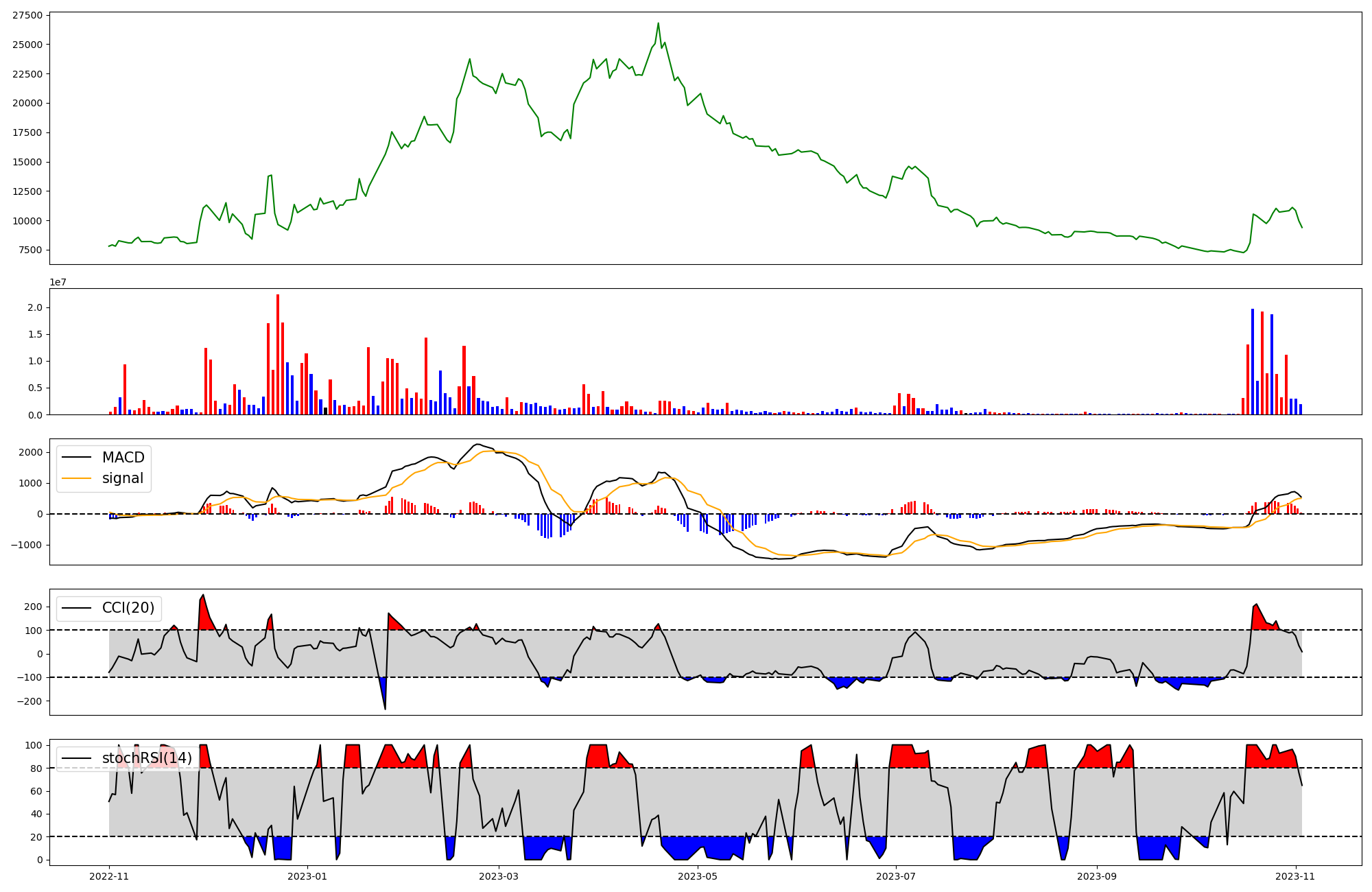The height and width of the screenshot is (892, 1372).
Task: Click the orange signal line swatch in legend
Action: pos(77,478)
